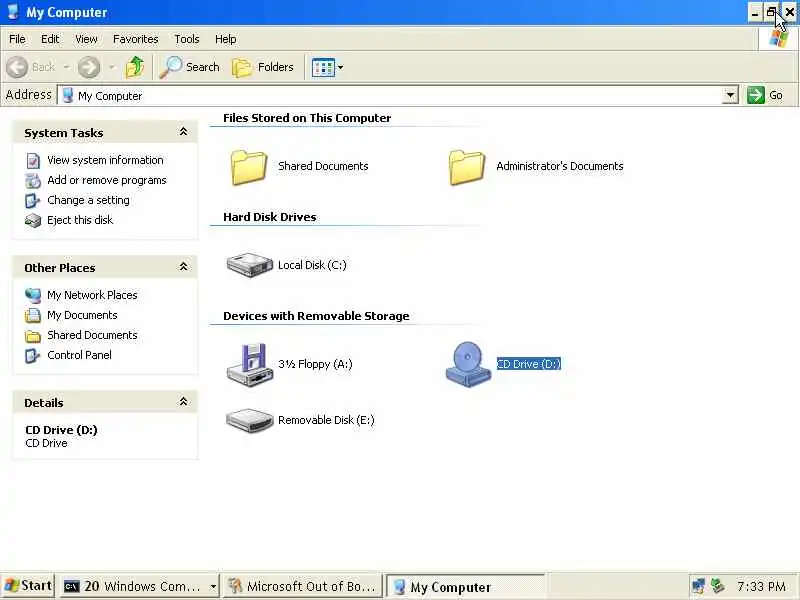This screenshot has width=800, height=600.
Task: Click the Change a setting icon
Action: click(x=33, y=201)
